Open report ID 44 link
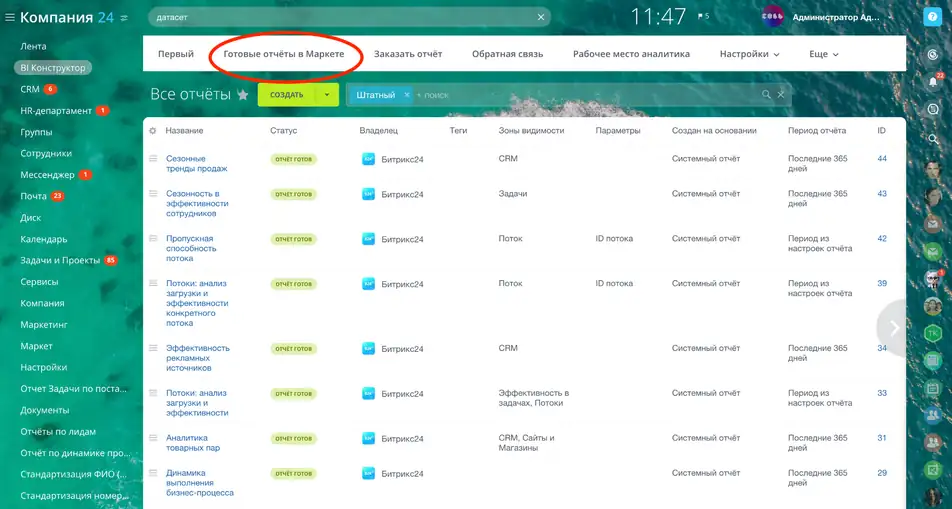Viewport: 952px width, 509px height. click(882, 159)
